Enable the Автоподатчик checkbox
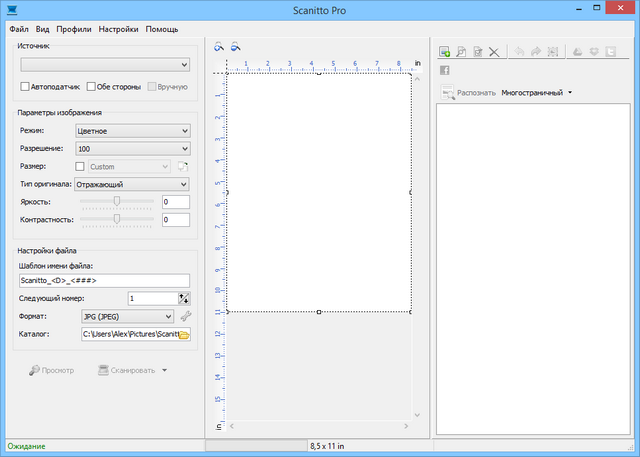This screenshot has height=457, width=640. (26, 87)
